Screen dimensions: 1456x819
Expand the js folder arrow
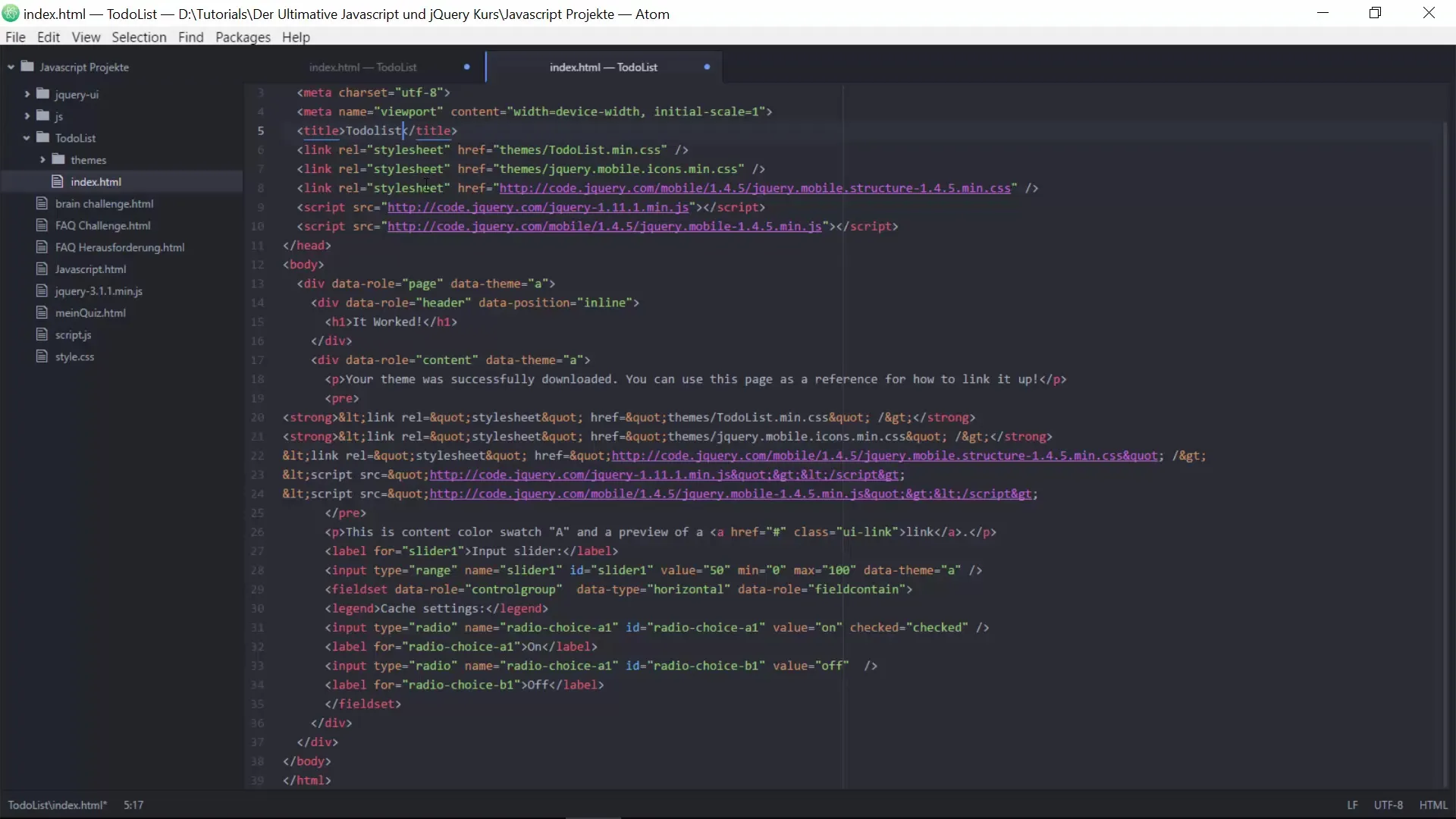click(x=27, y=116)
